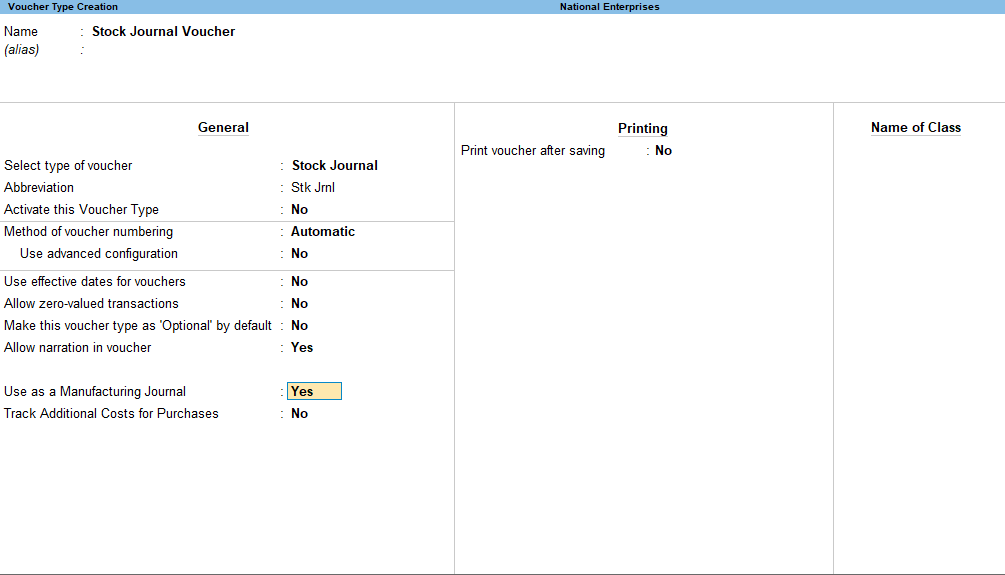
Task: Open 'Method of voucher numbering' Automatic option
Action: pyautogui.click(x=323, y=231)
